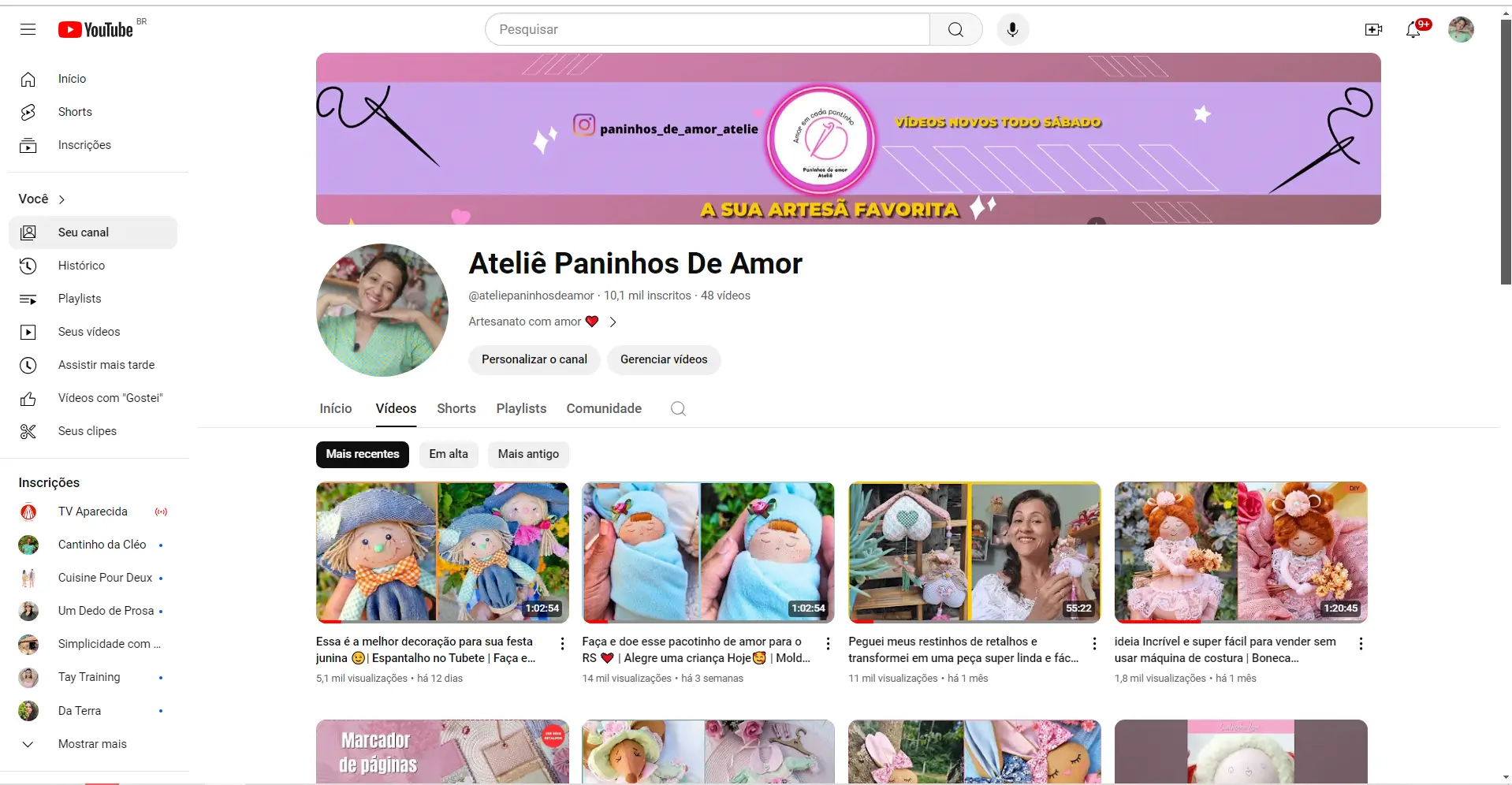
Task: Switch to the channel Início tab
Action: pyautogui.click(x=336, y=408)
